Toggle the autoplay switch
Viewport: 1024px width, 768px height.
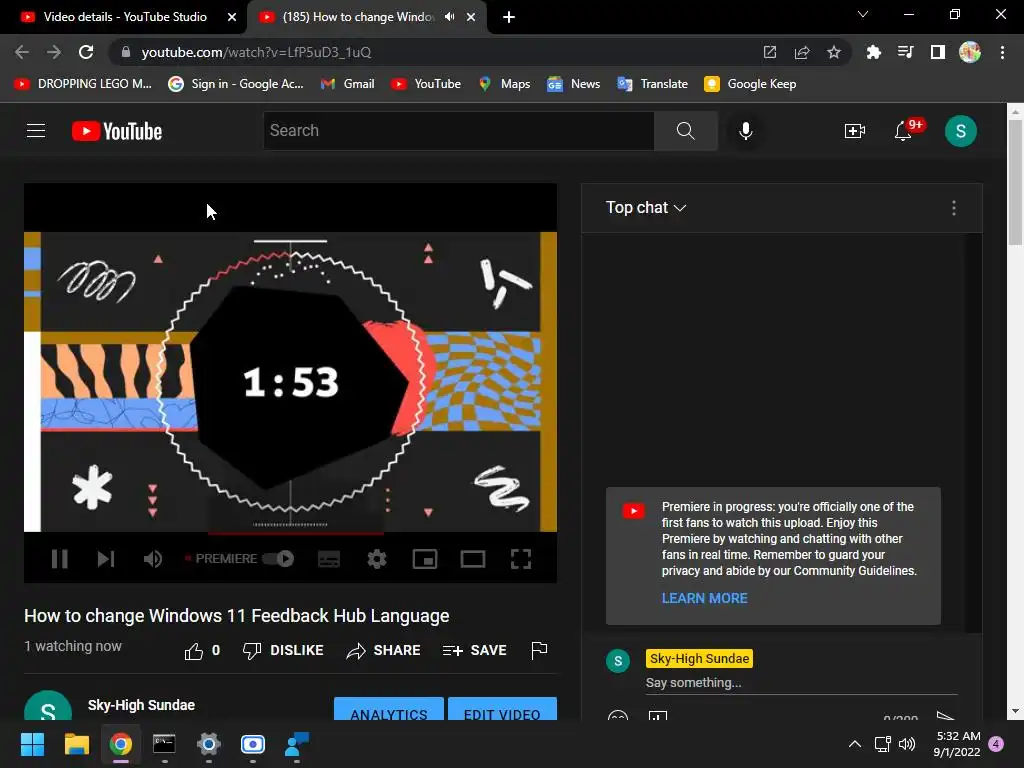point(278,559)
